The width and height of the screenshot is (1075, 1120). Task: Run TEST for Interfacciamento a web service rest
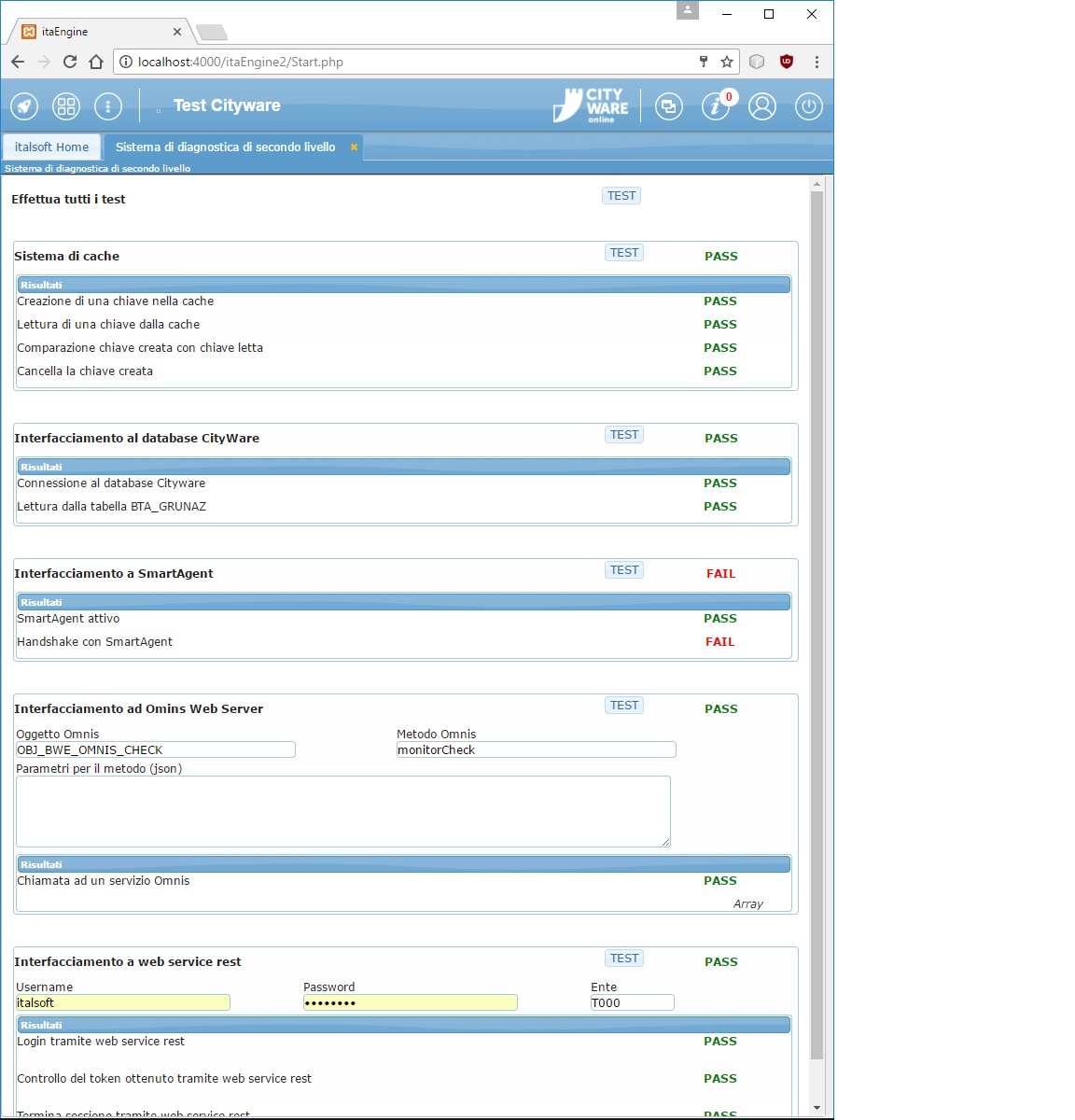coord(624,959)
